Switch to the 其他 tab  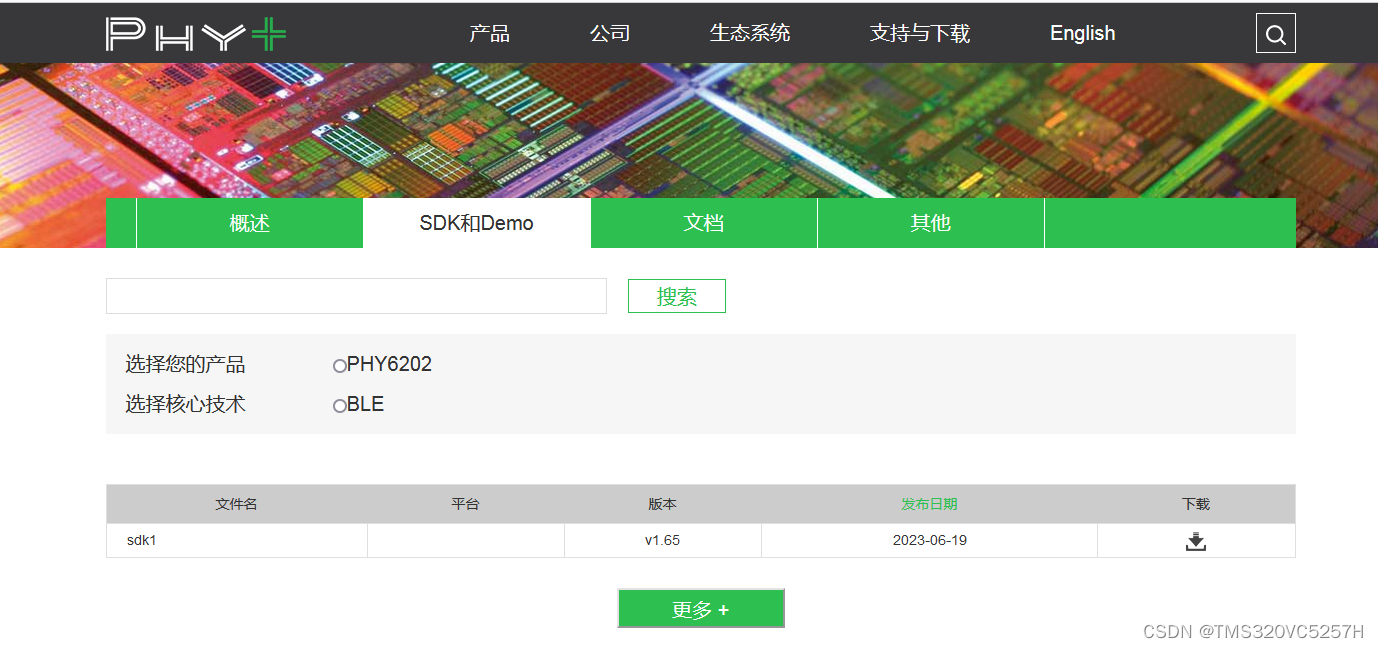click(930, 222)
